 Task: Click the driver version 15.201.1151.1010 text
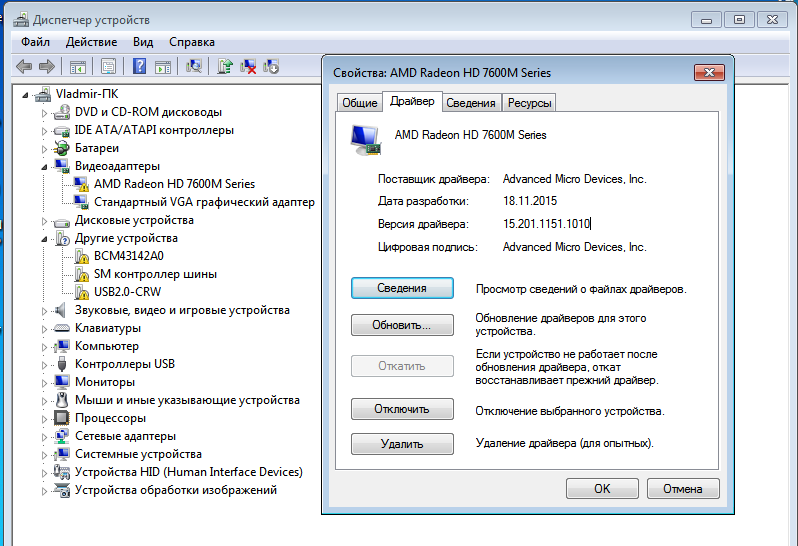tap(546, 224)
